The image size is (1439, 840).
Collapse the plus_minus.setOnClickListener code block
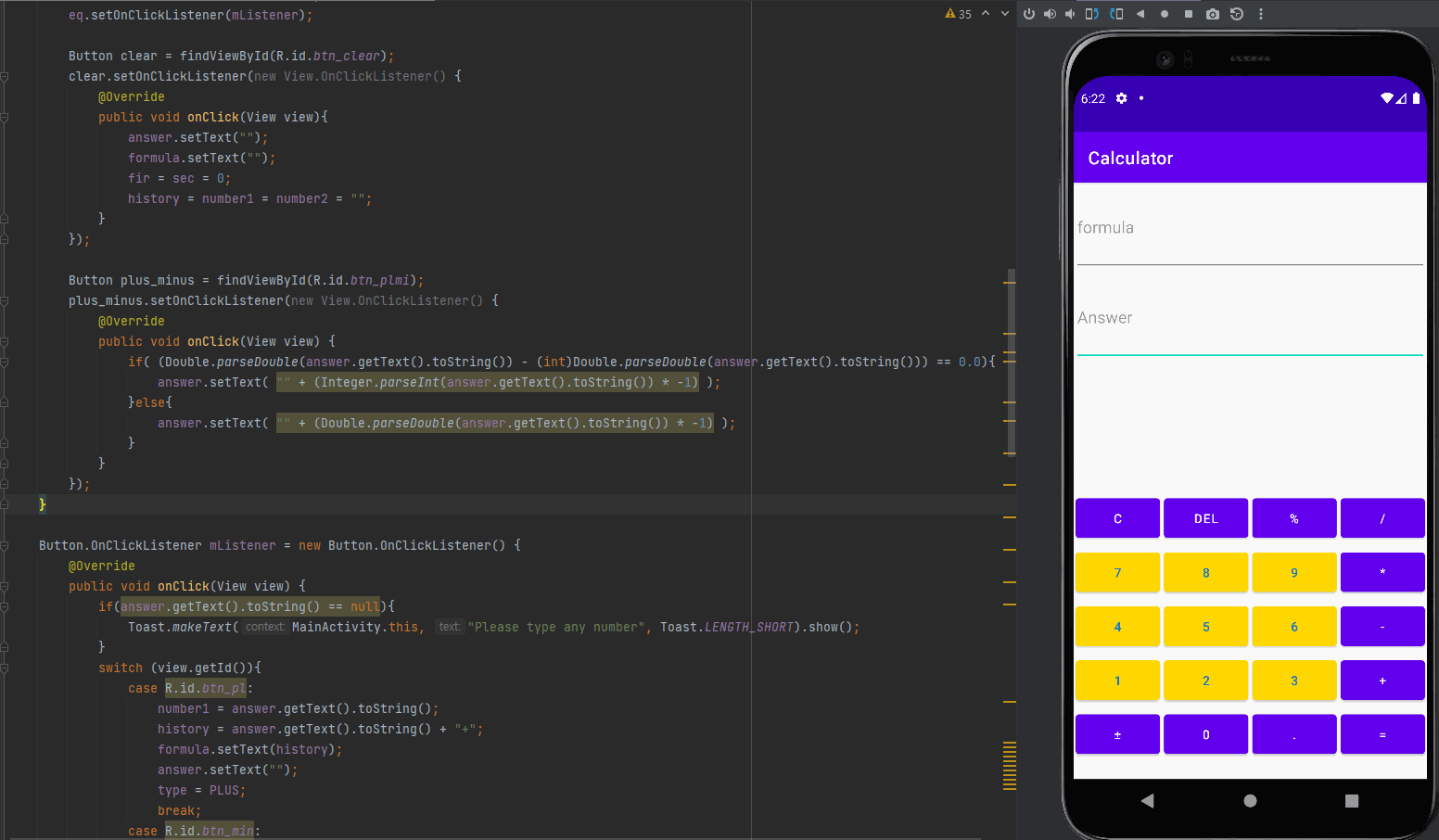tap(5, 301)
